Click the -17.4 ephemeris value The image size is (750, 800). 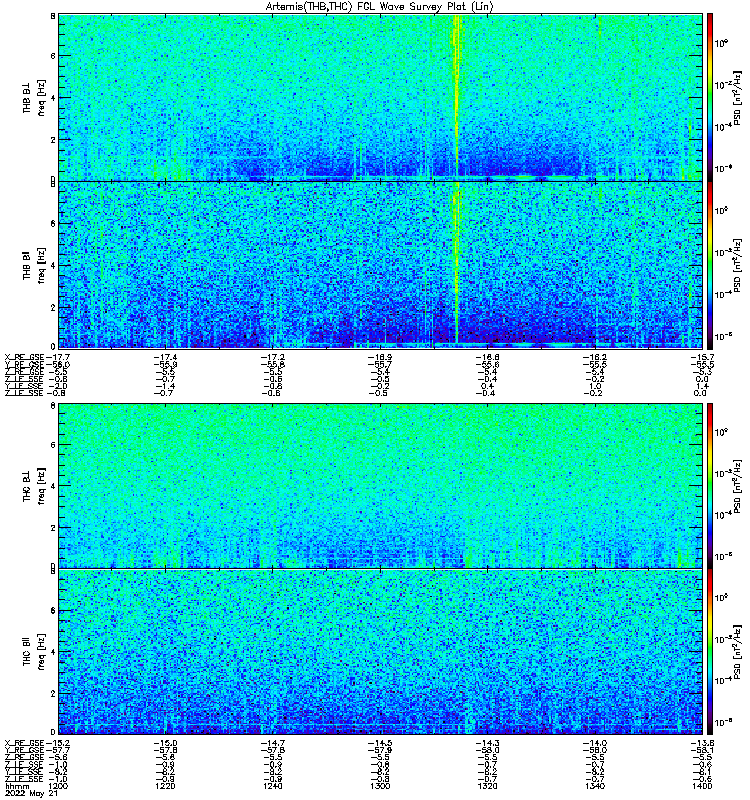coord(166,357)
